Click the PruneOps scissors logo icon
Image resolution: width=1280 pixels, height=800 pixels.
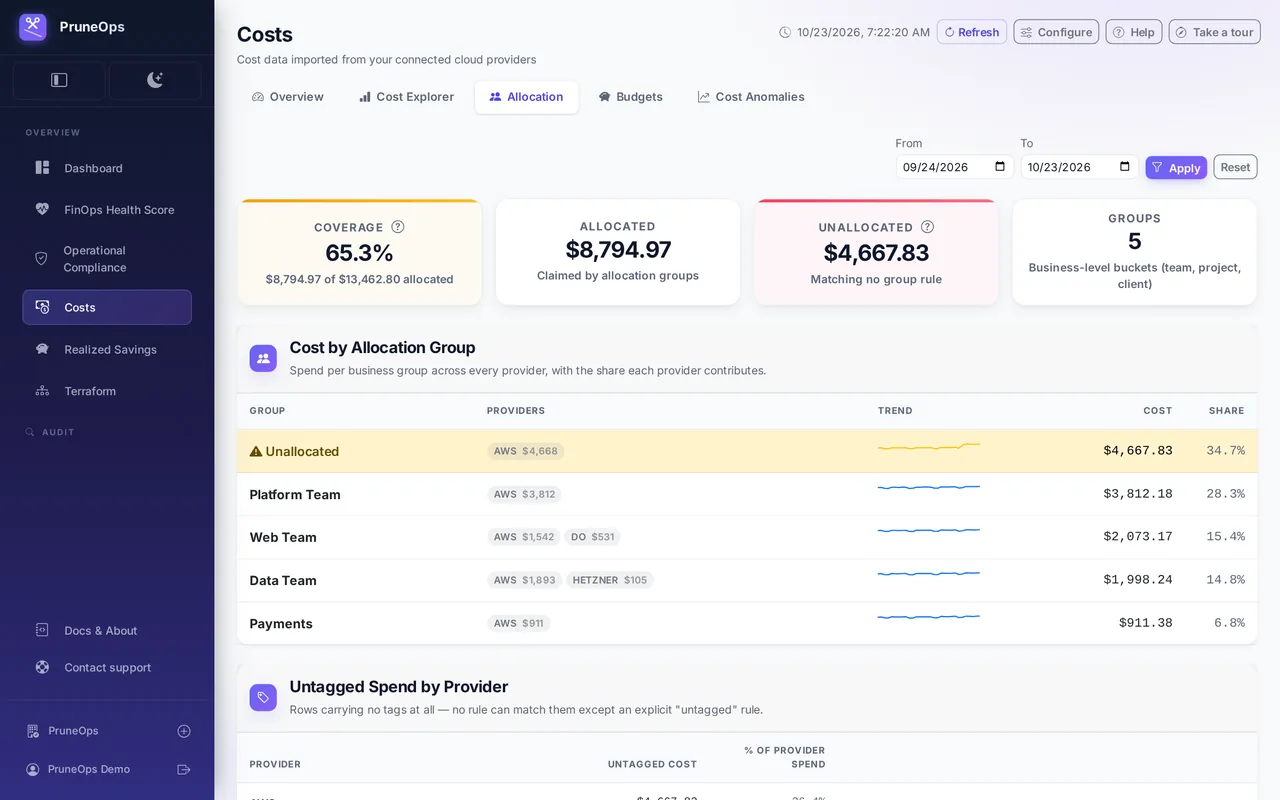pos(33,27)
